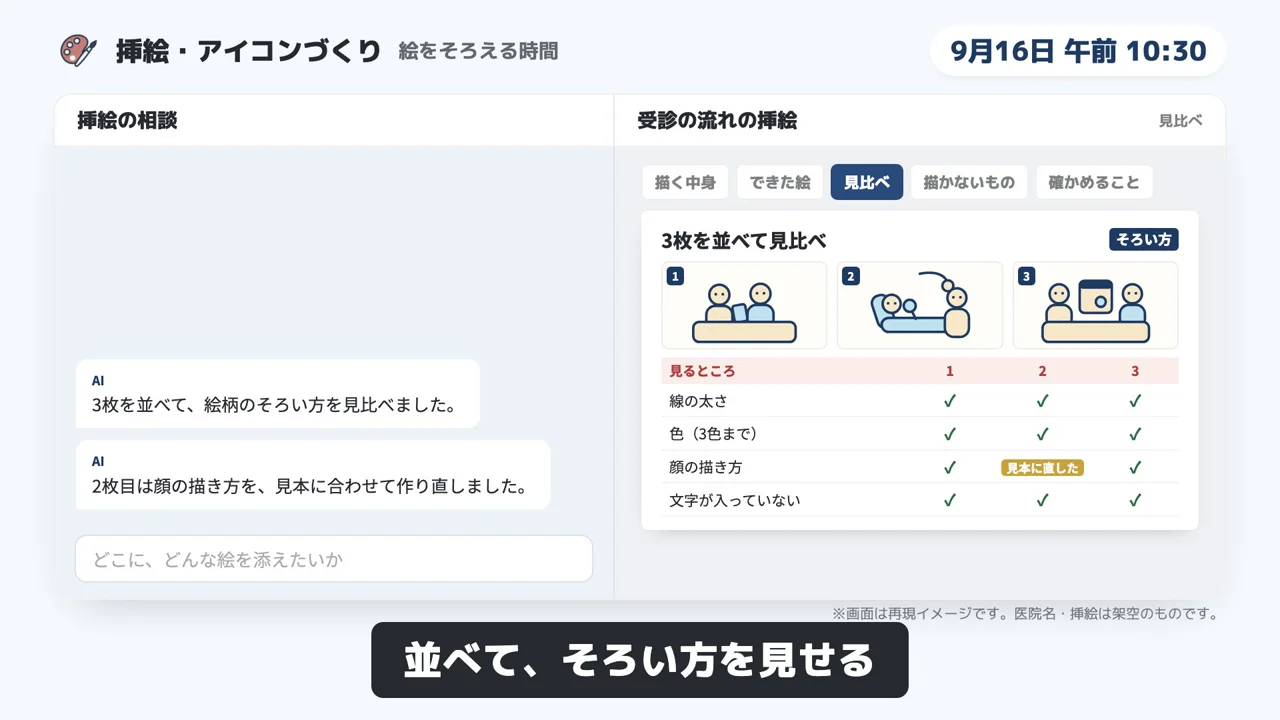Open illustration thumbnail number 3
The image size is (1280, 720).
point(1096,305)
